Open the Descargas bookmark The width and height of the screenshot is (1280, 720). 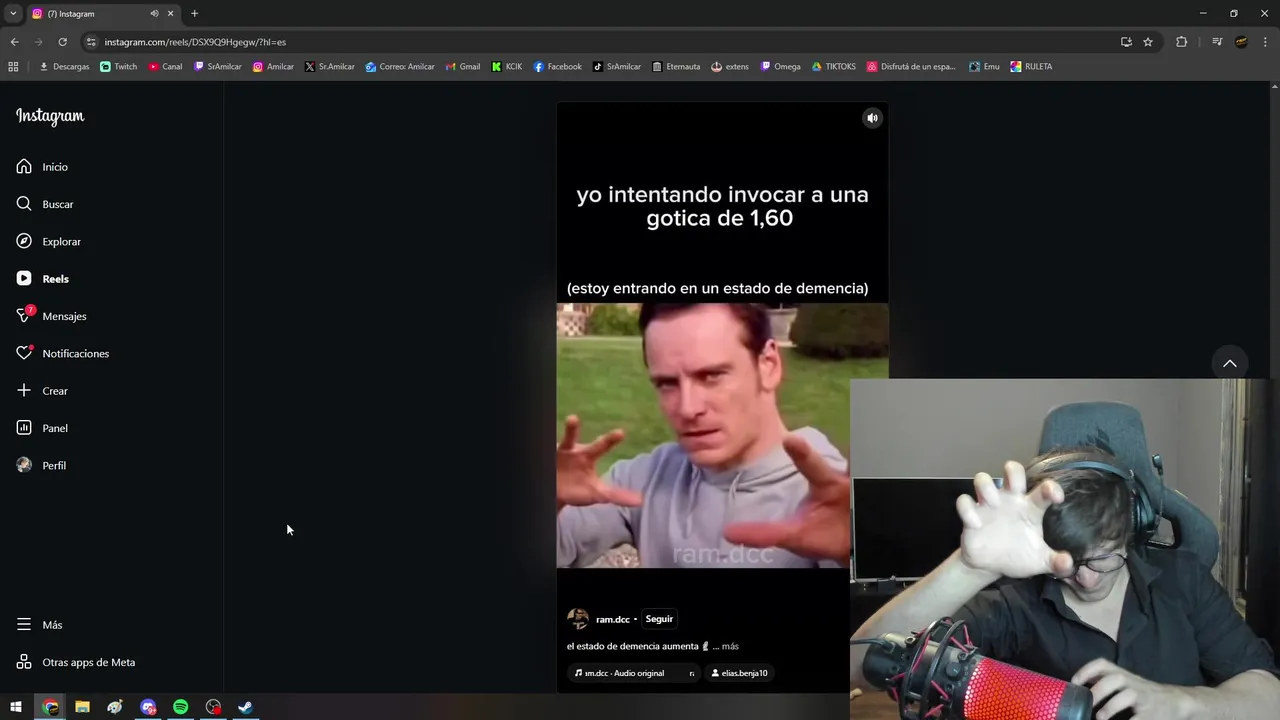pos(64,67)
